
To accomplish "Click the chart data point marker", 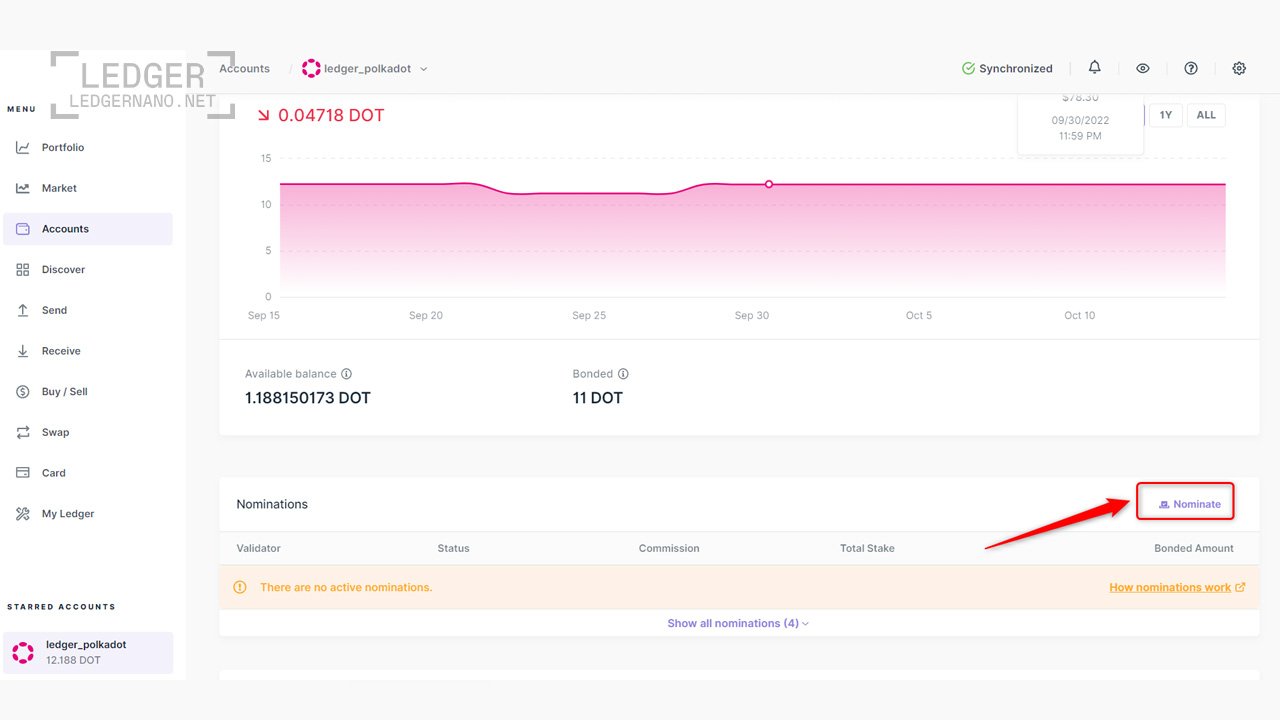I will point(769,184).
